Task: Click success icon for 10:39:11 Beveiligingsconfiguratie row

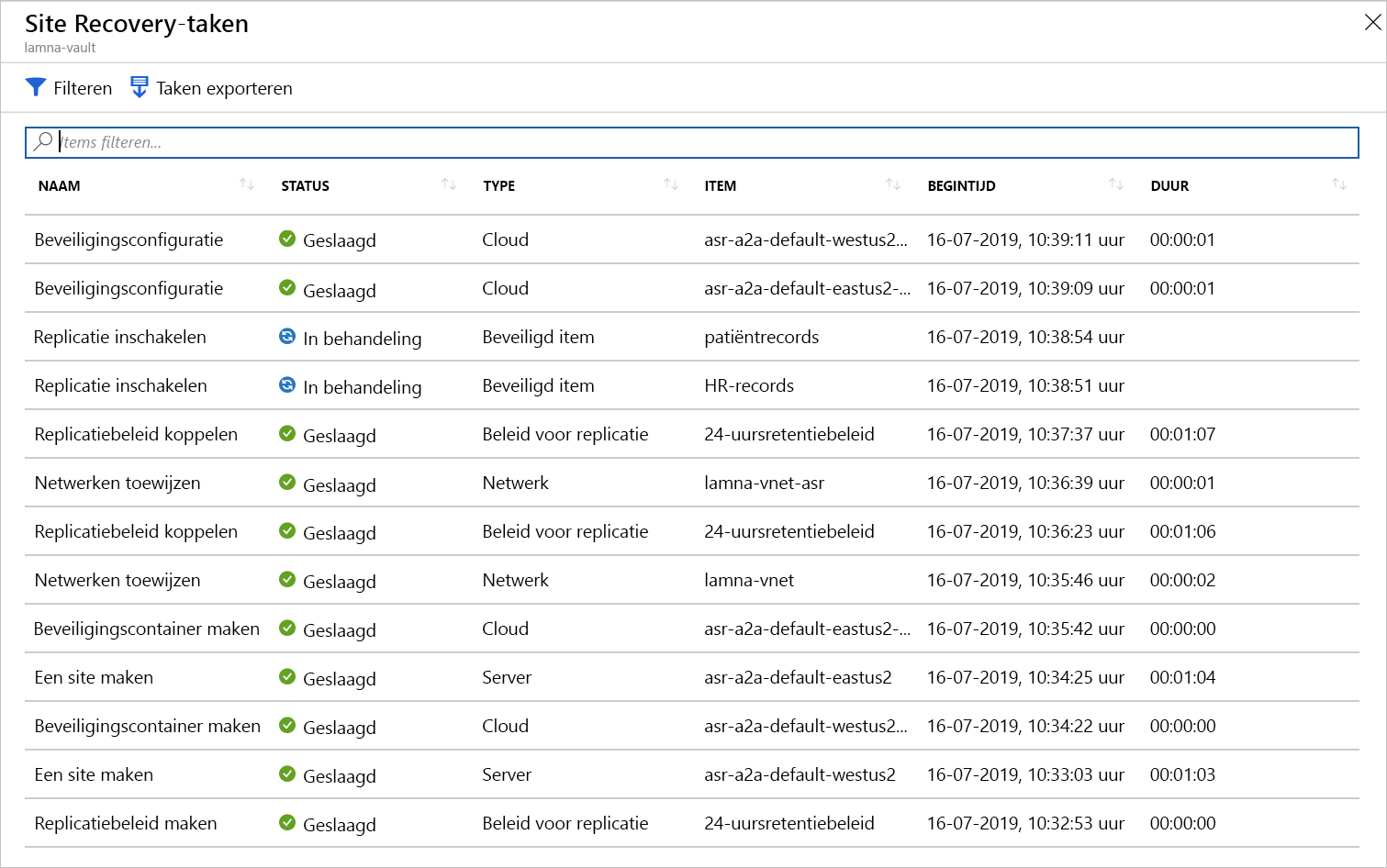Action: [x=287, y=239]
